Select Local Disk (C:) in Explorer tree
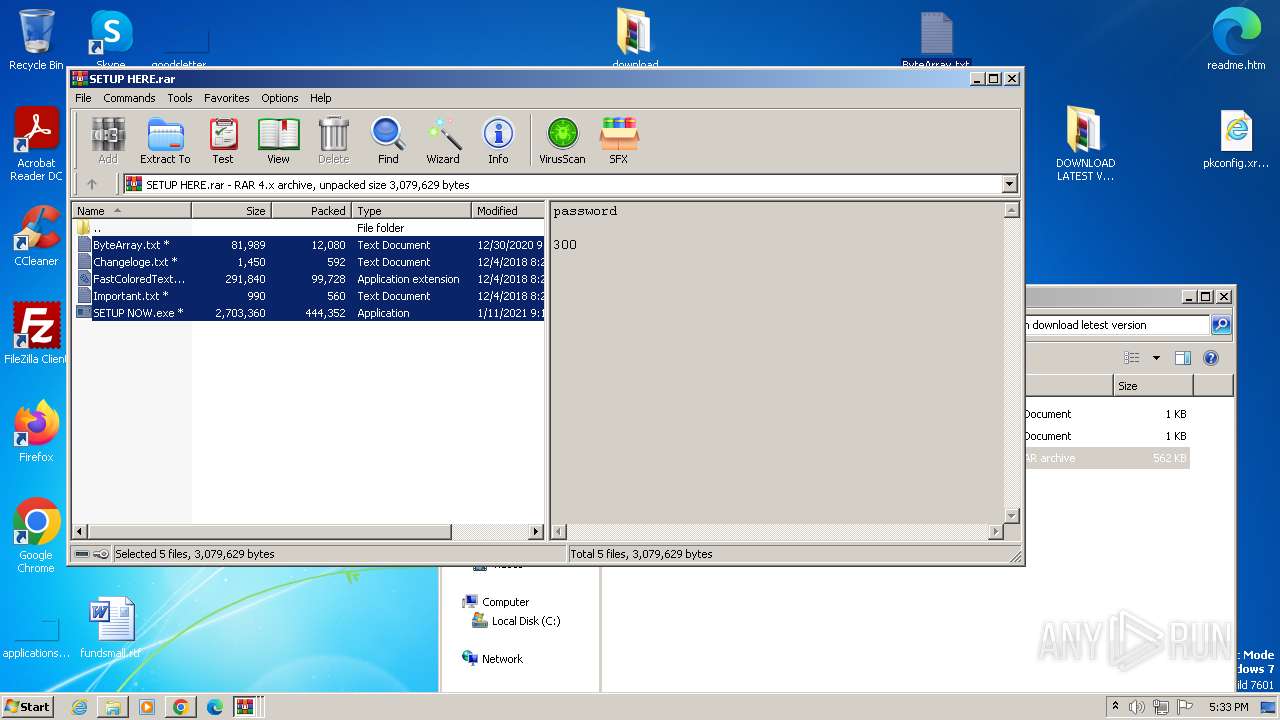This screenshot has height=720, width=1280. pyautogui.click(x=516, y=621)
